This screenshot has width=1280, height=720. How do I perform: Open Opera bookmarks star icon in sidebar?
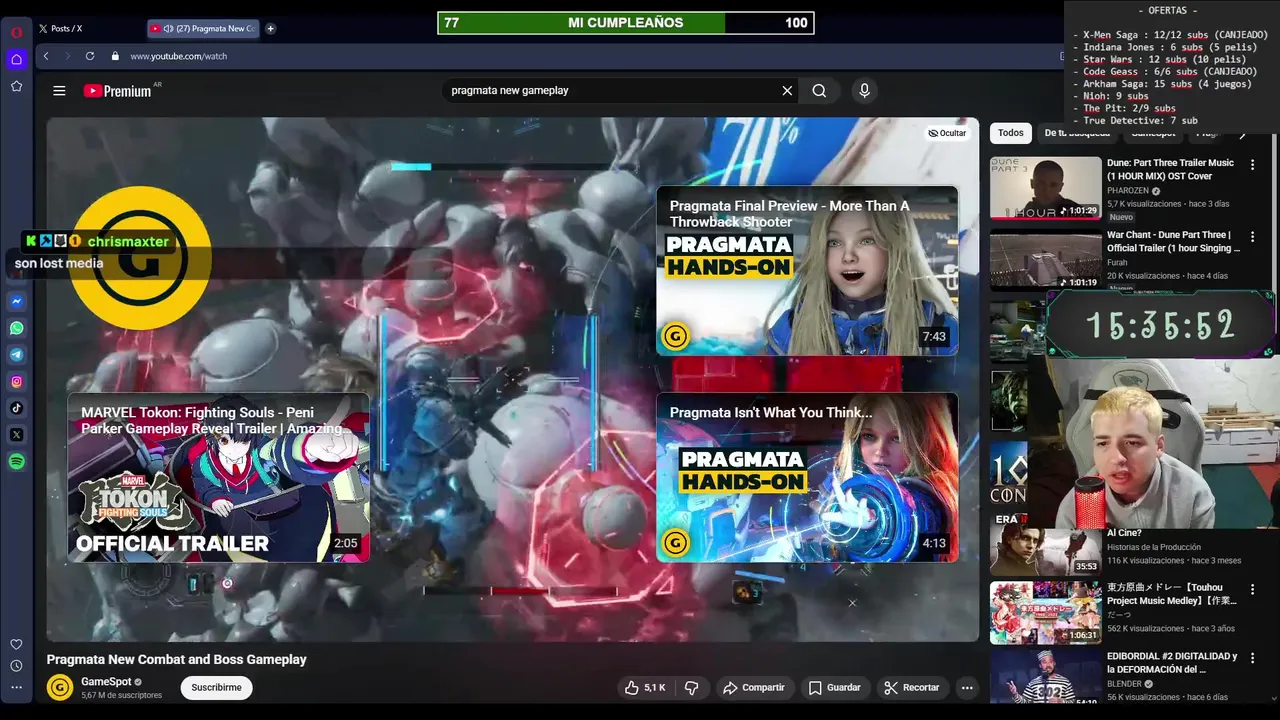[x=16, y=86]
